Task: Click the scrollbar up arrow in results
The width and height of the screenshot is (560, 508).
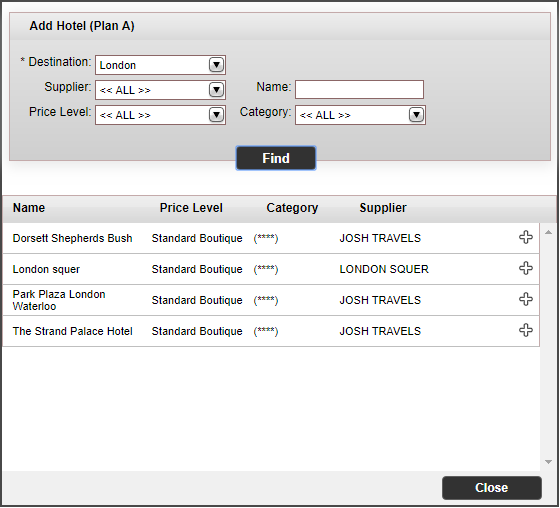Action: pyautogui.click(x=549, y=233)
